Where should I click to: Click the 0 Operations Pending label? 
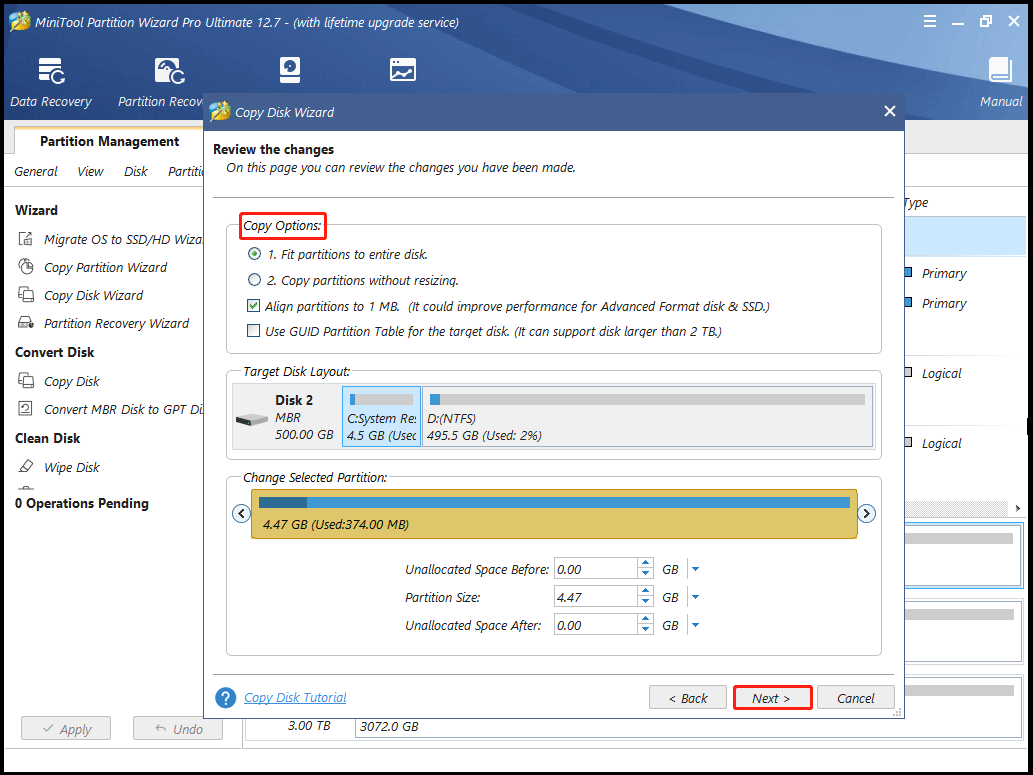click(x=82, y=503)
